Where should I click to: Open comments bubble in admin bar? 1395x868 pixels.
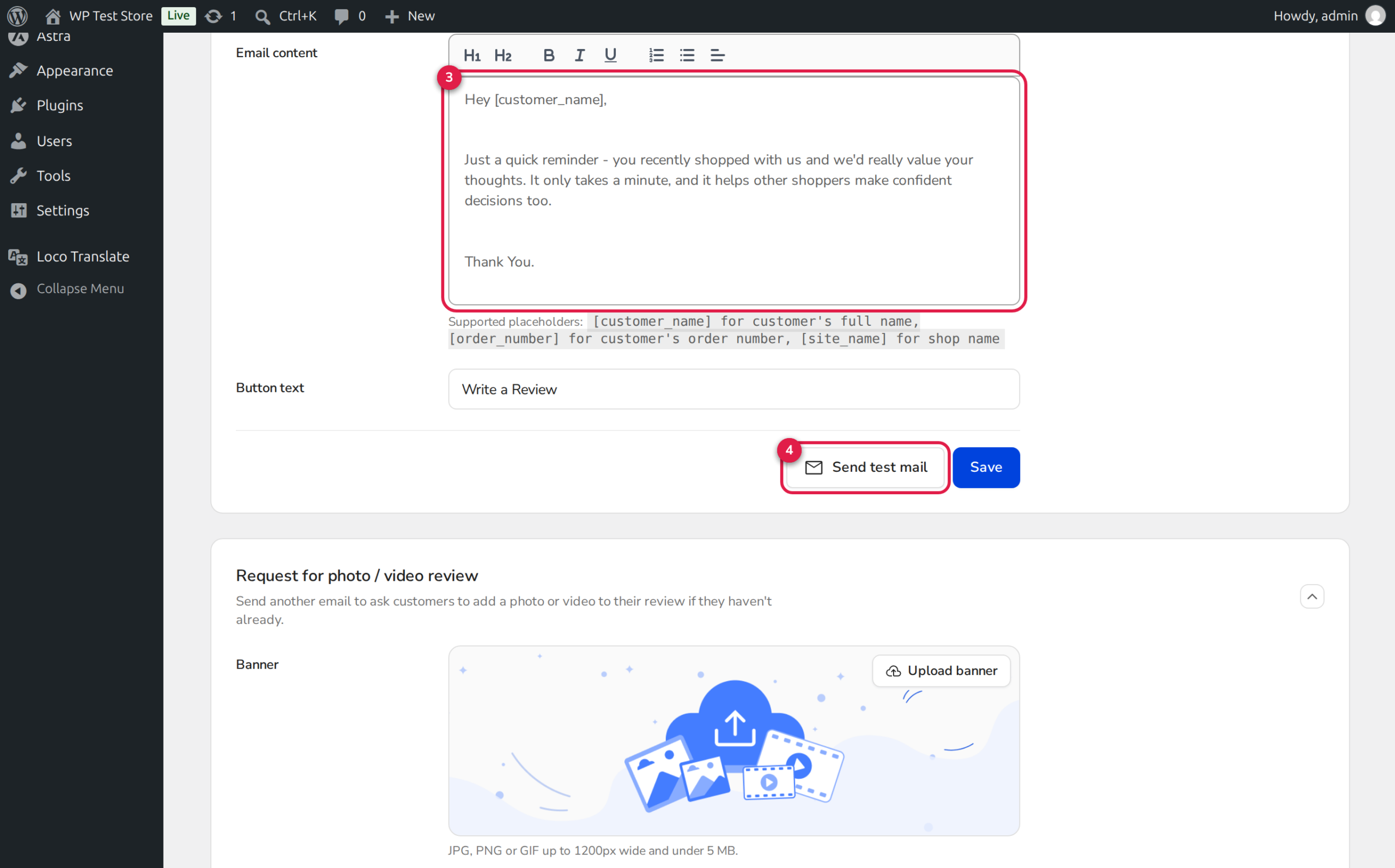[x=350, y=15]
